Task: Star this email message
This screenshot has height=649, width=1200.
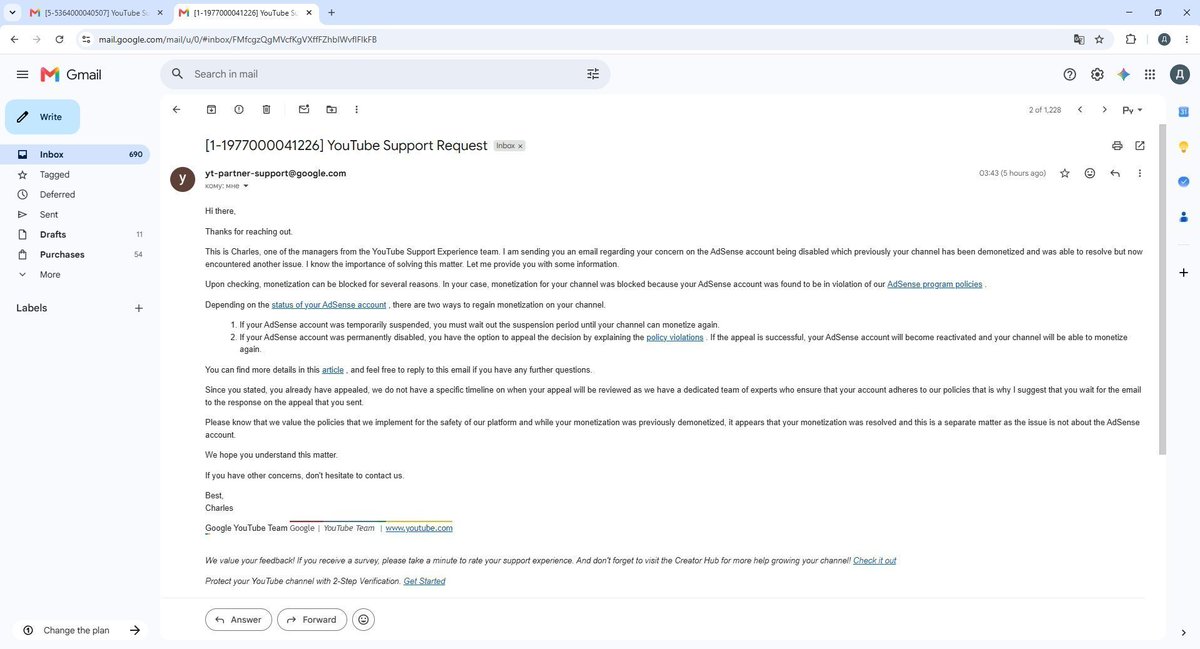Action: coord(1065,173)
